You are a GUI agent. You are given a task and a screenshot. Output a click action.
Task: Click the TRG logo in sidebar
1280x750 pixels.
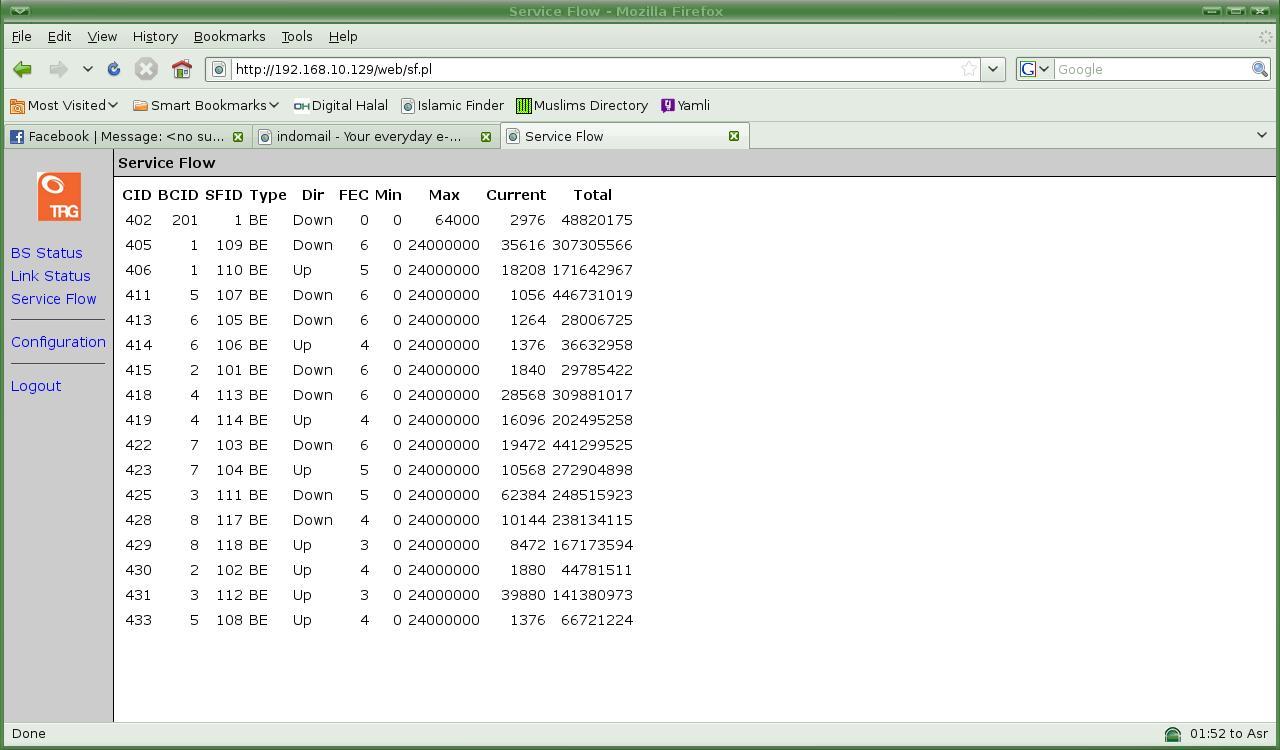59,196
